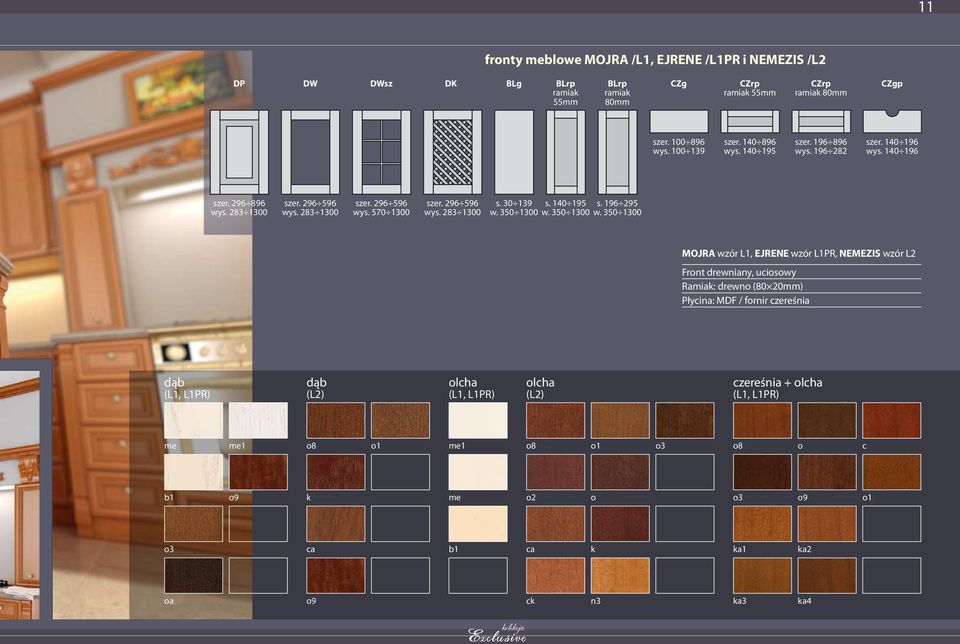Select olcha L1 swatch b1
Screen dimensions: 960x644
(478, 524)
